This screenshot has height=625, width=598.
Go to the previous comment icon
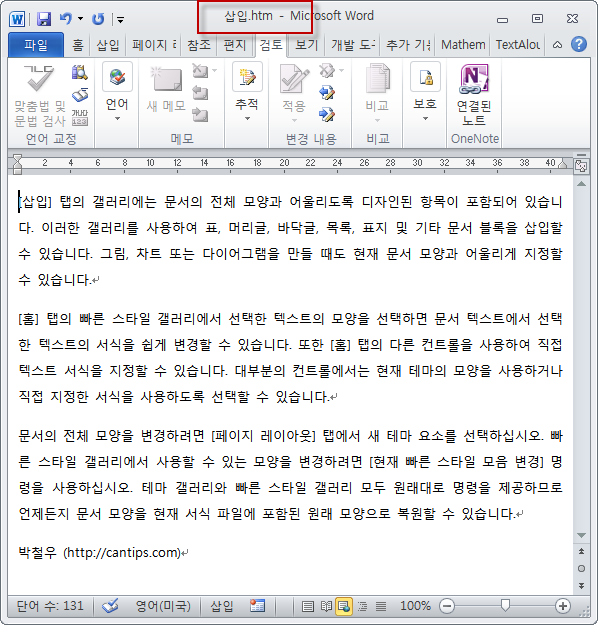[200, 93]
